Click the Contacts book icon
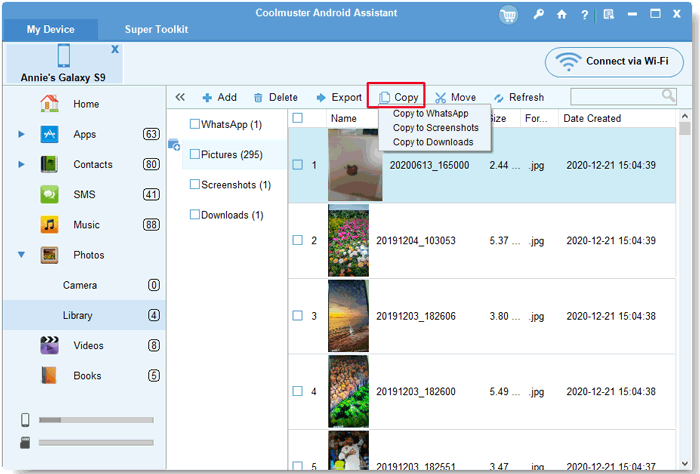The image size is (700, 474). pyautogui.click(x=49, y=164)
